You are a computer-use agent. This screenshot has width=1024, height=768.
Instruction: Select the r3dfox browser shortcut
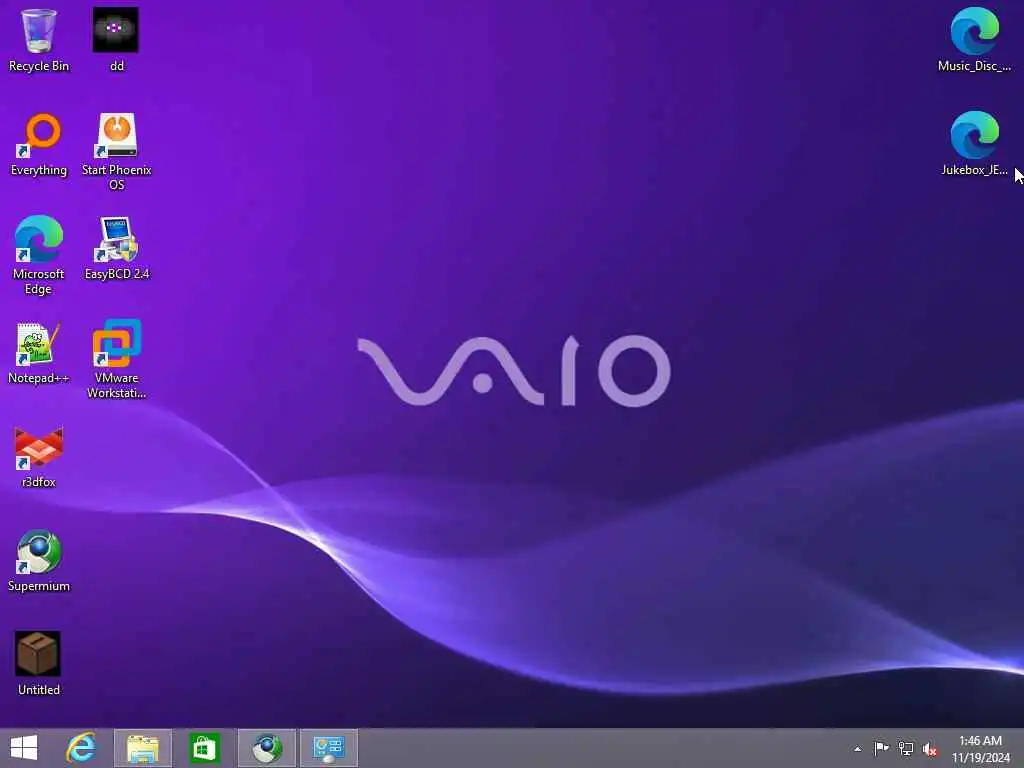coord(39,456)
